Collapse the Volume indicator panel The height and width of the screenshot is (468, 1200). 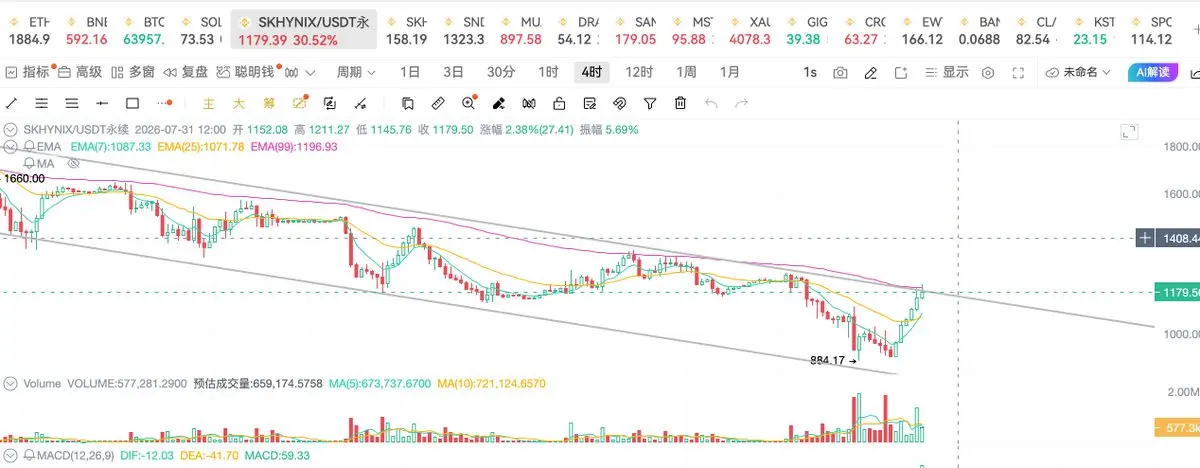click(10, 383)
